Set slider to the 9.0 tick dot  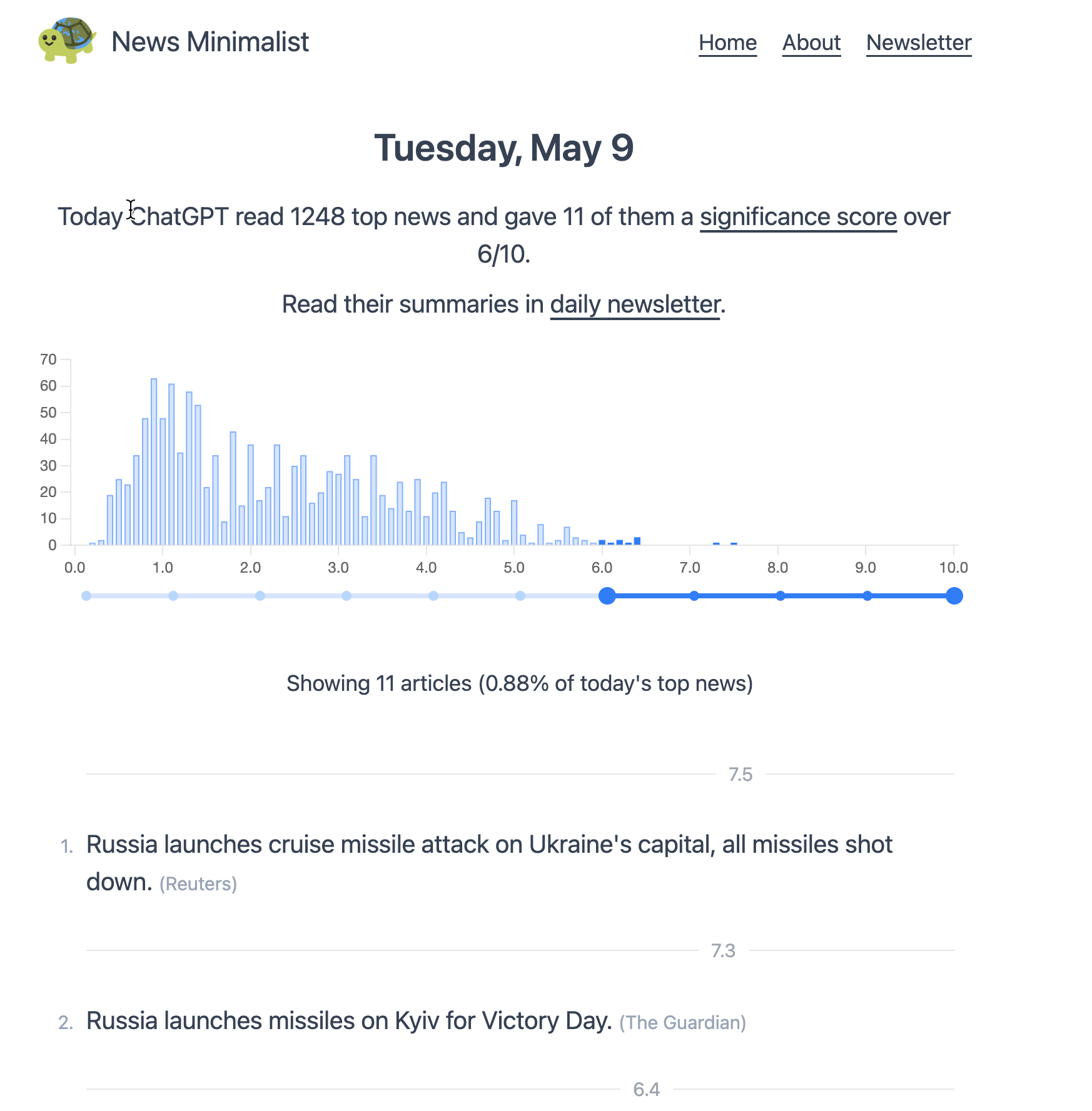pyautogui.click(x=867, y=596)
